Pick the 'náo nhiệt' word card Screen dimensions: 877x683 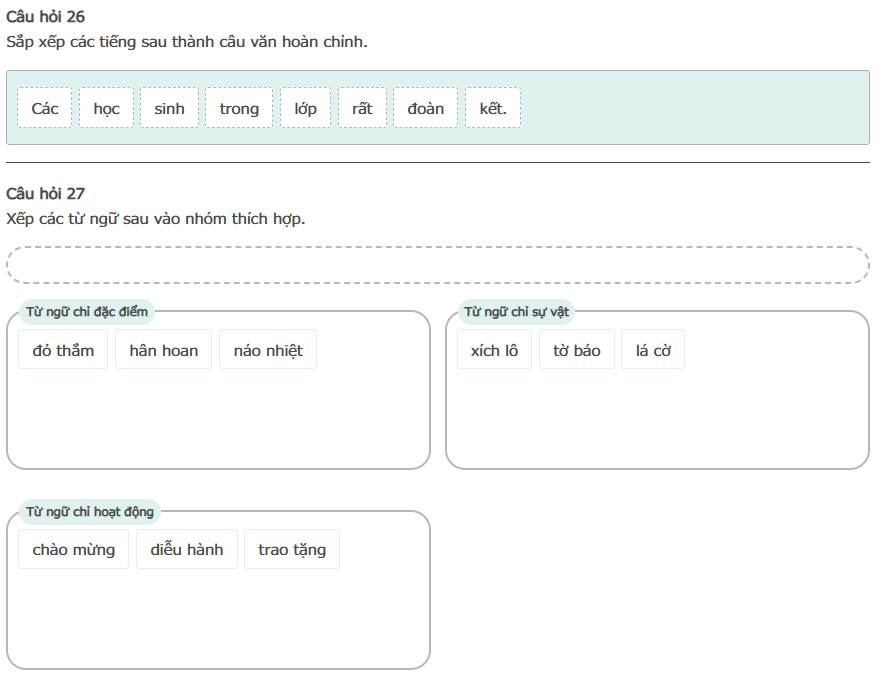268,350
